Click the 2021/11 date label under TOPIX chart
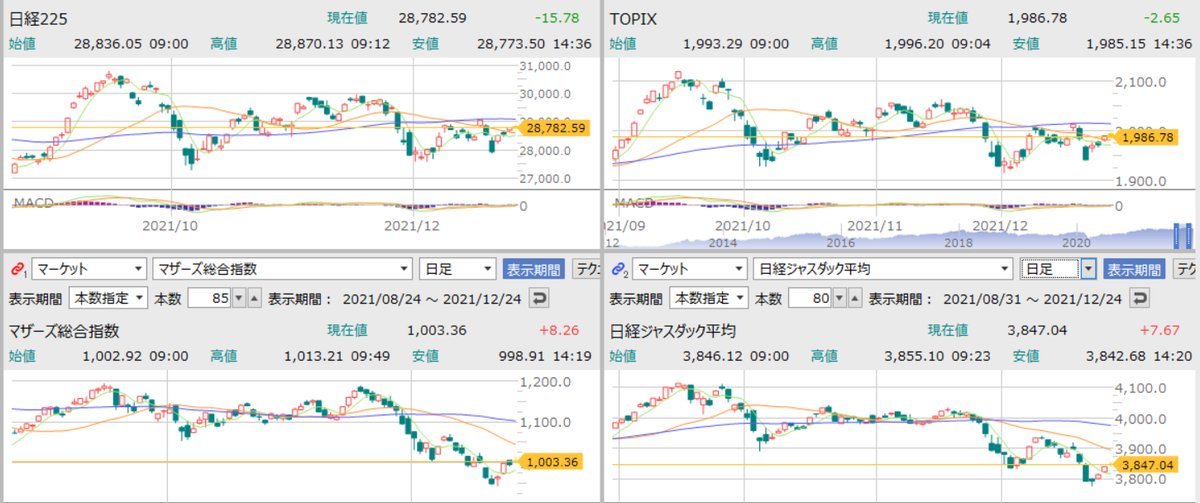The image size is (1200, 503). pos(876,226)
